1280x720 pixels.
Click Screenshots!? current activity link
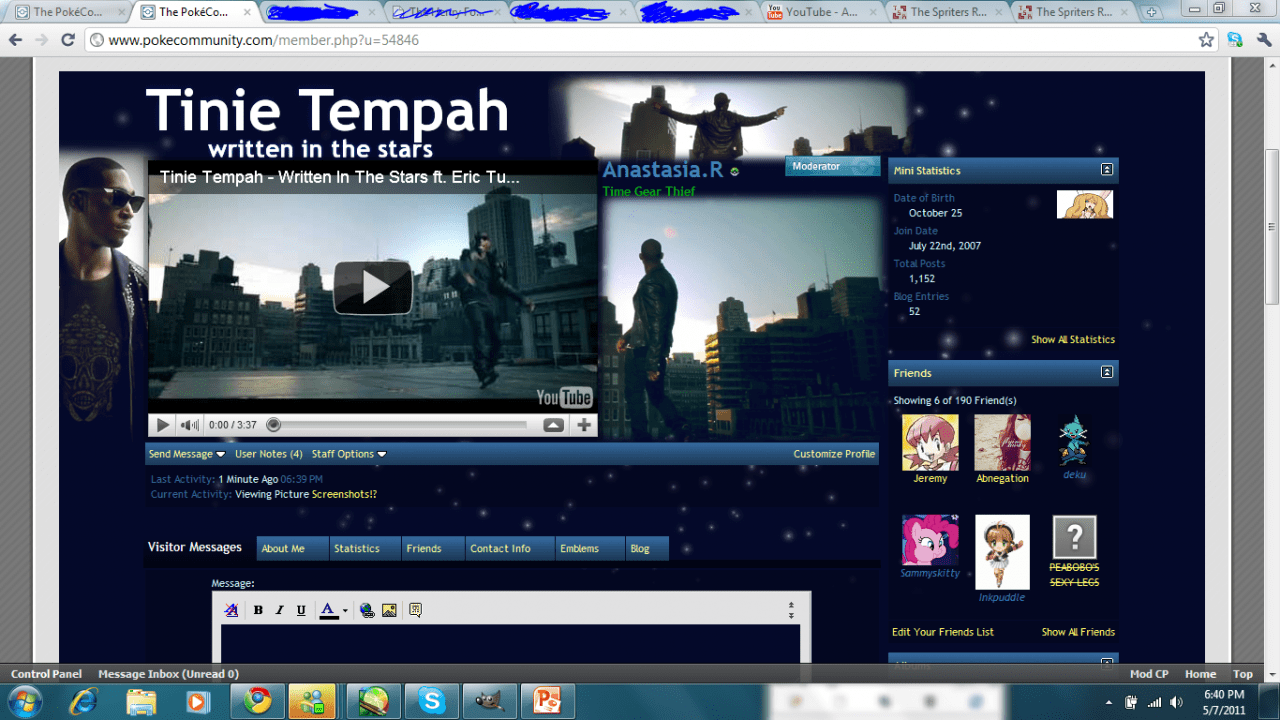344,494
